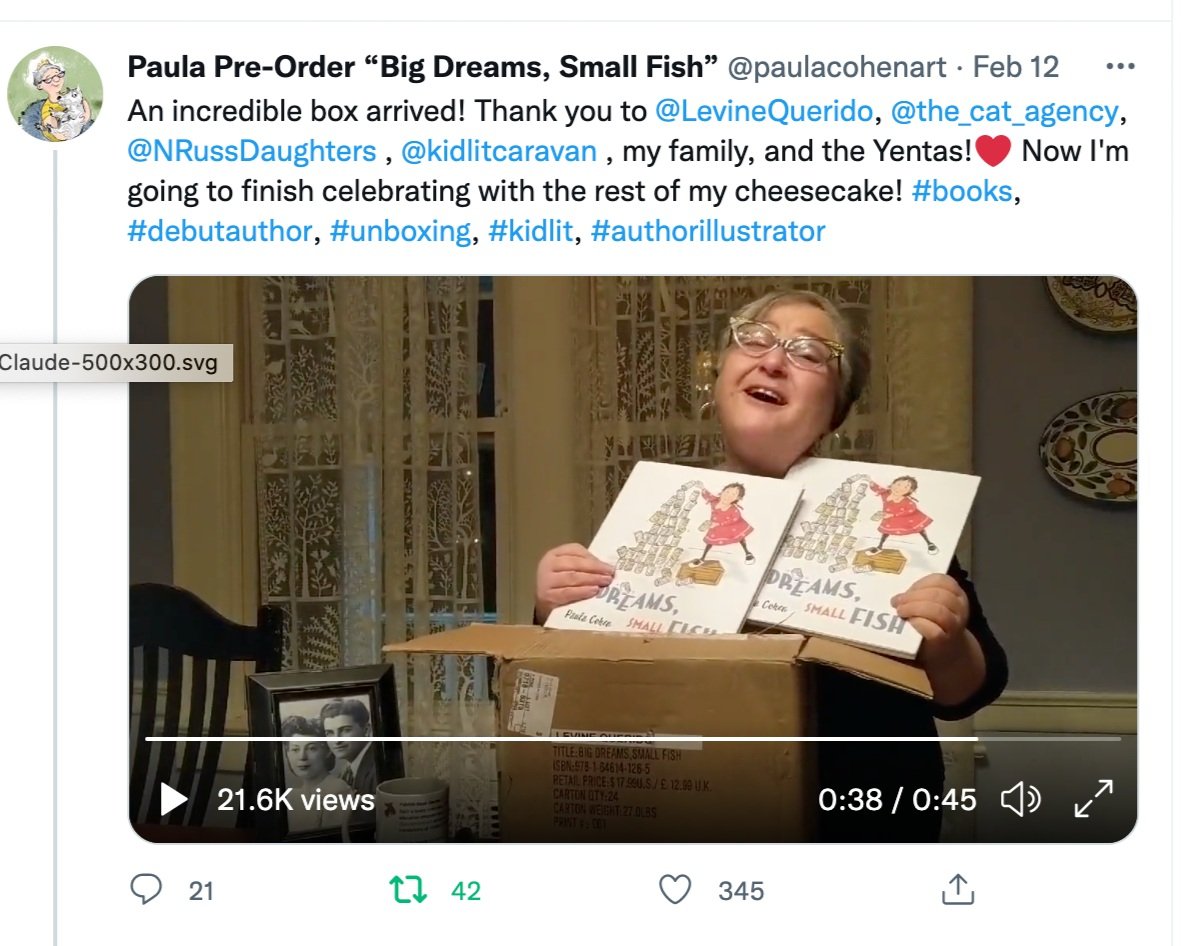Browse the #books hashtag

961,191
